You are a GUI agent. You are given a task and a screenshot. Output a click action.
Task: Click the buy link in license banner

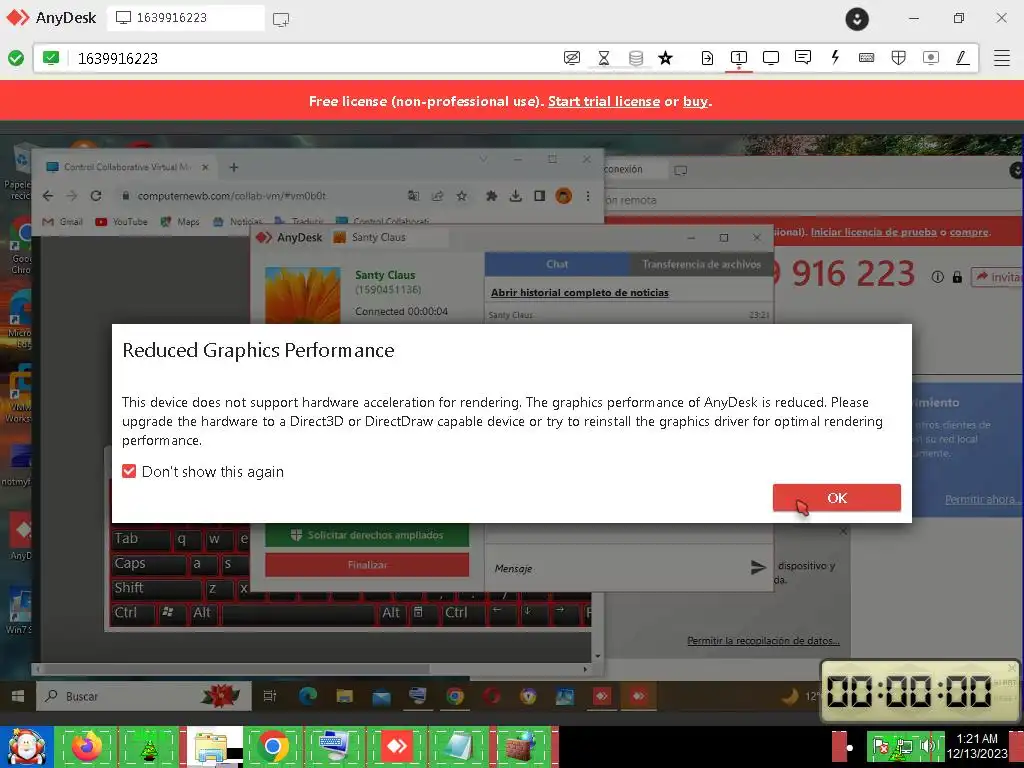click(696, 101)
